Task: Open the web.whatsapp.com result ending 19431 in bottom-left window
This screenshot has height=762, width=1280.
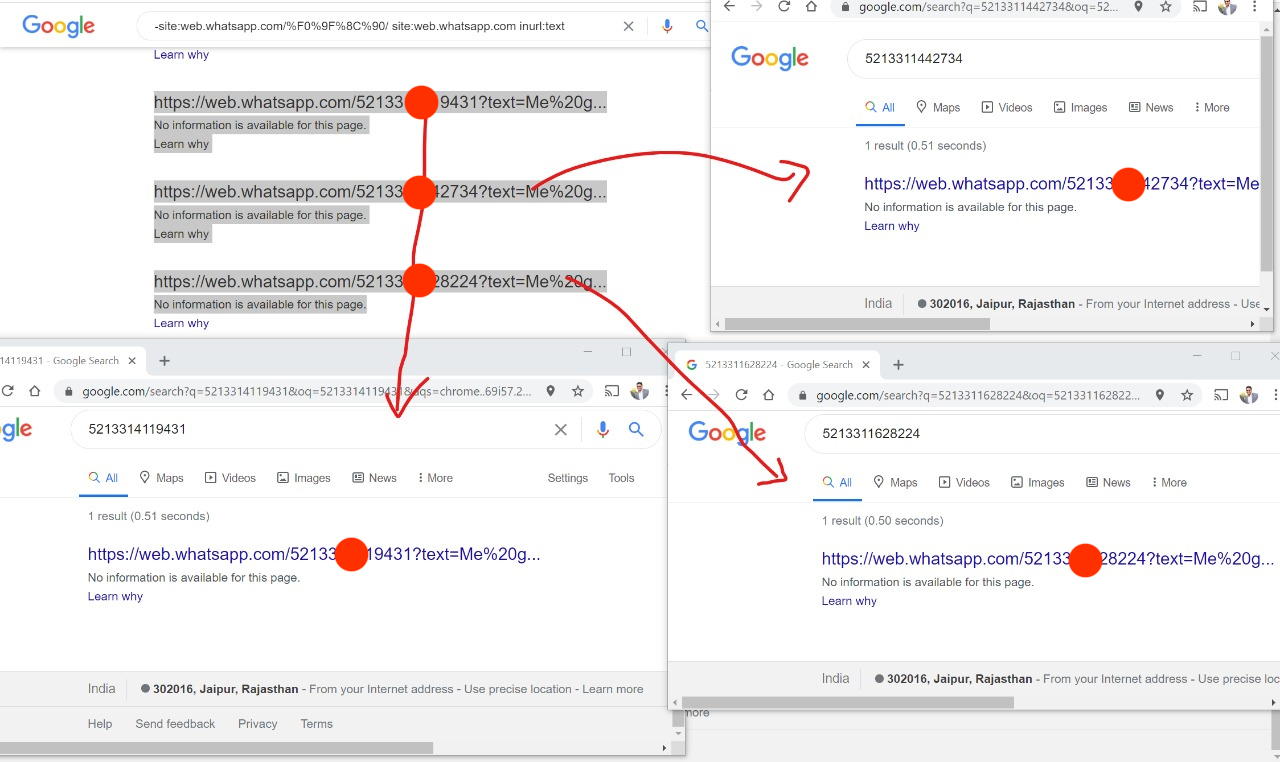Action: 314,554
